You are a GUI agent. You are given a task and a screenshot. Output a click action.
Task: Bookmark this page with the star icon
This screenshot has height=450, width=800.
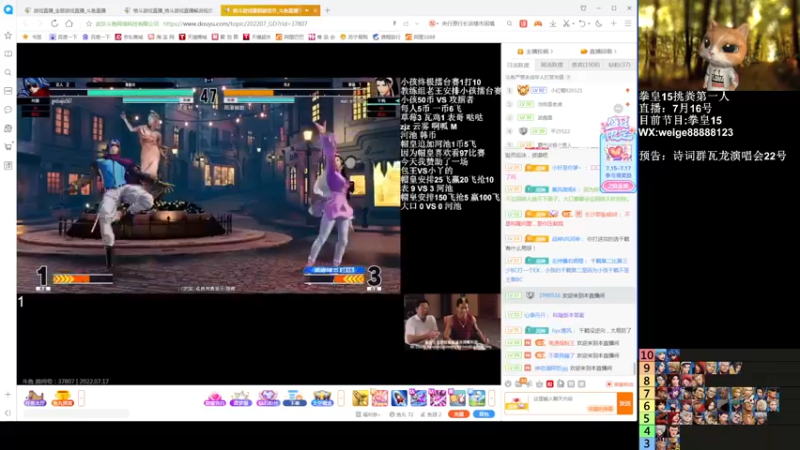89,23
